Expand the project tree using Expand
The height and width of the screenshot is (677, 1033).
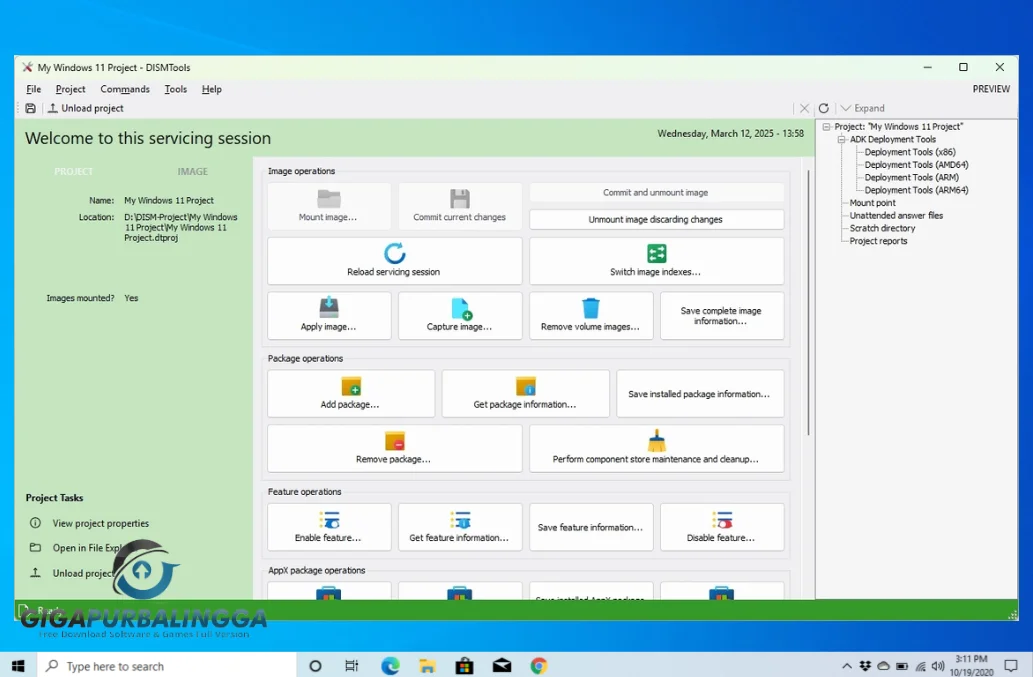863,108
